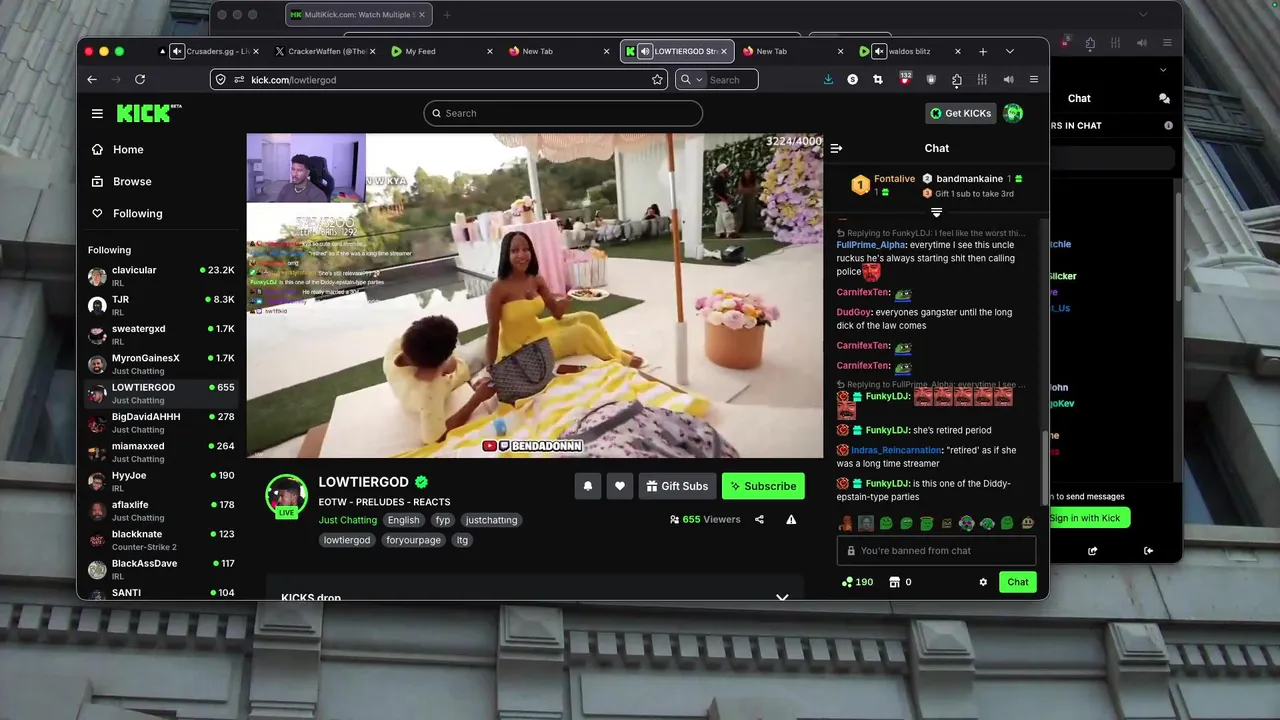1280x720 pixels.
Task: Open the Just Chatting category link
Action: pyautogui.click(x=348, y=520)
